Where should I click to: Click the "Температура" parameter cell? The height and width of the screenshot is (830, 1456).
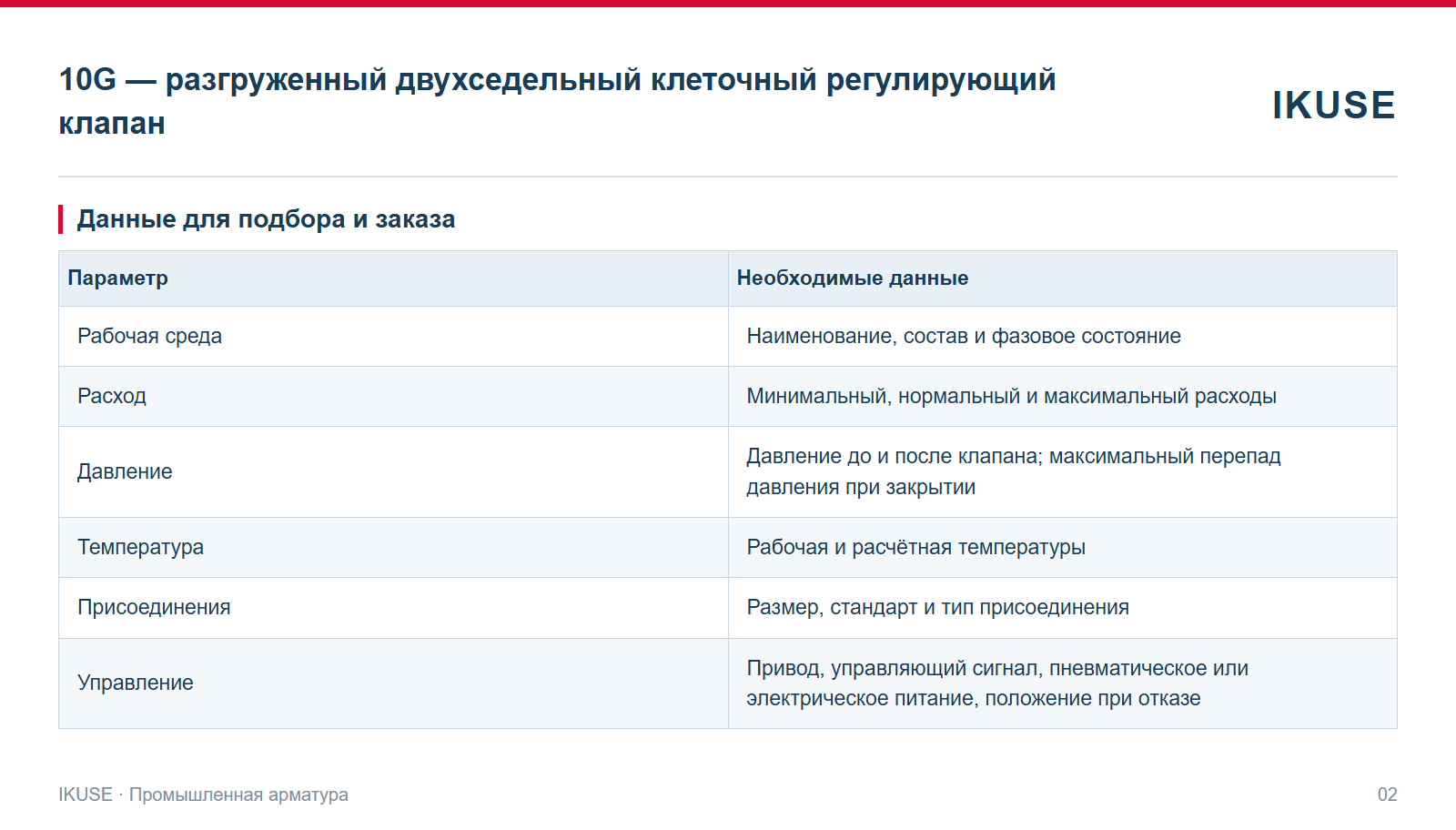(393, 548)
